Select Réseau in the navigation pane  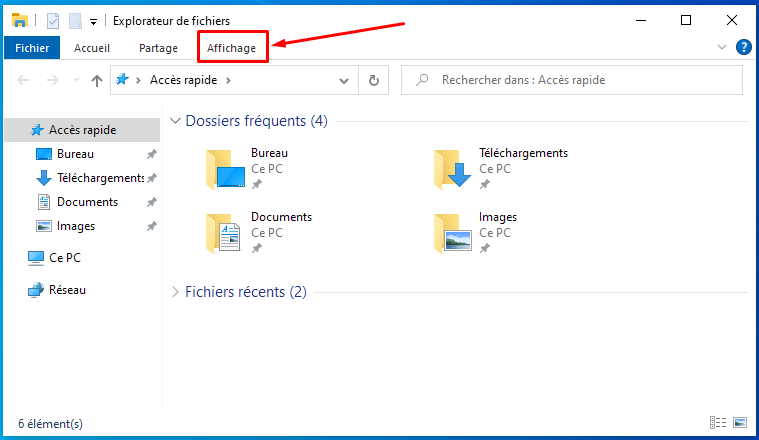tap(67, 290)
